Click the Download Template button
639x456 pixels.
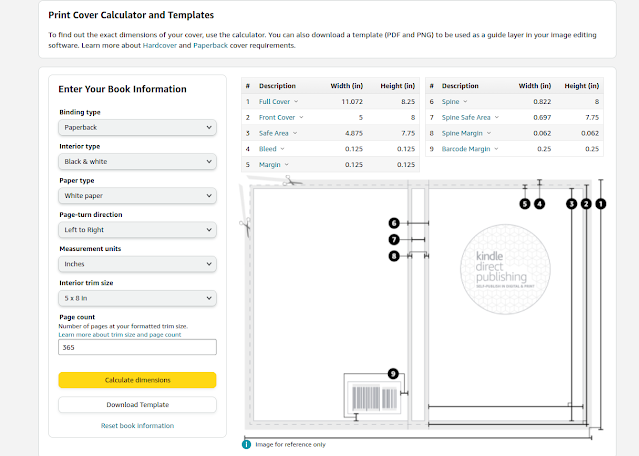click(x=137, y=405)
